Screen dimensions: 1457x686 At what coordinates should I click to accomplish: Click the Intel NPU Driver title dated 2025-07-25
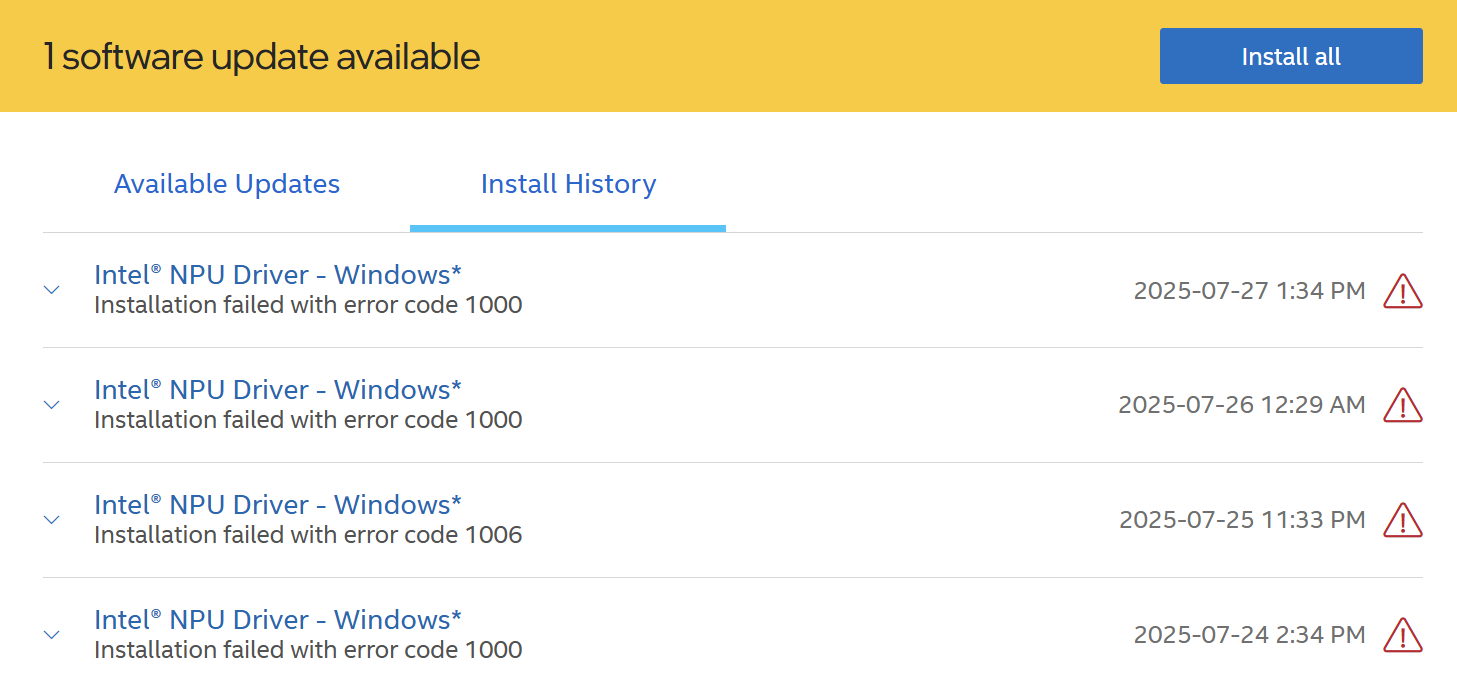point(277,504)
